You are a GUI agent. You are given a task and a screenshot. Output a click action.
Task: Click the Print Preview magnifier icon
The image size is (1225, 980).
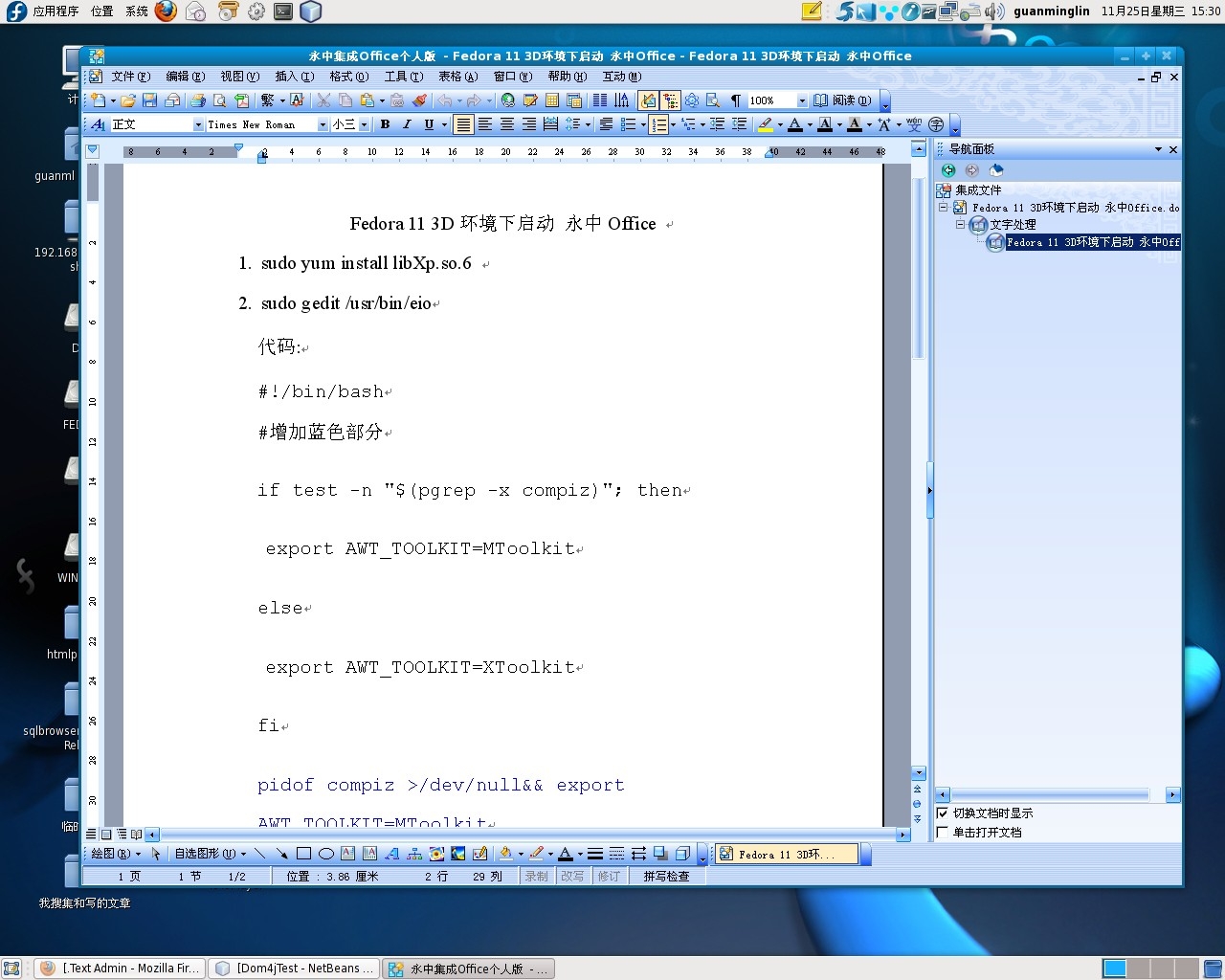click(220, 100)
